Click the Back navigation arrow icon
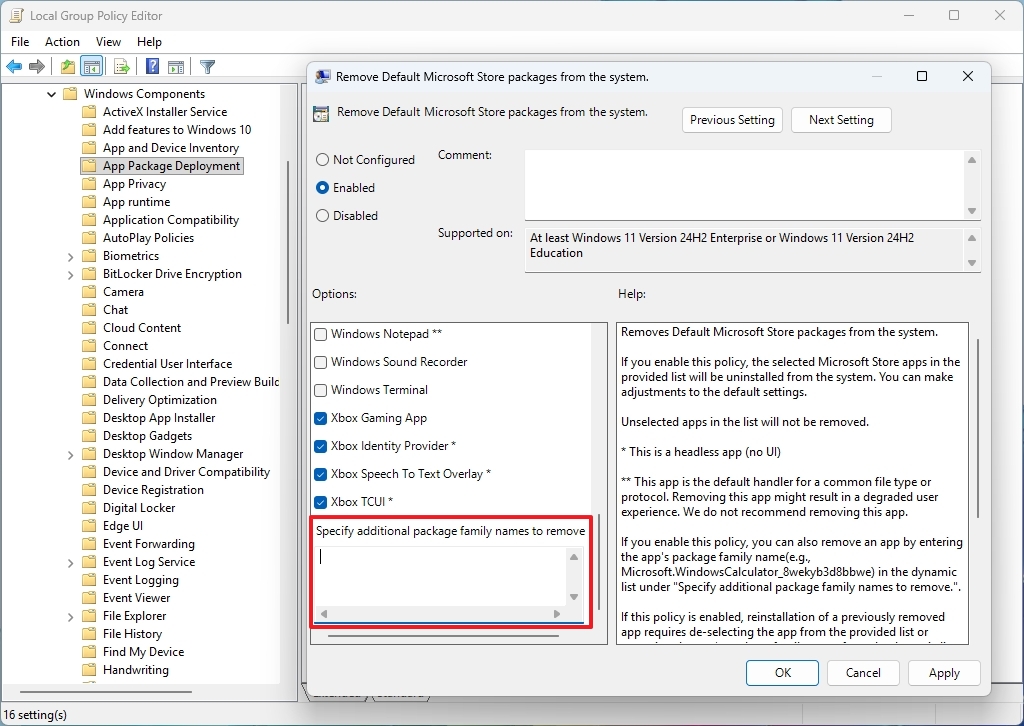Viewport: 1024px width, 726px height. pos(13,66)
